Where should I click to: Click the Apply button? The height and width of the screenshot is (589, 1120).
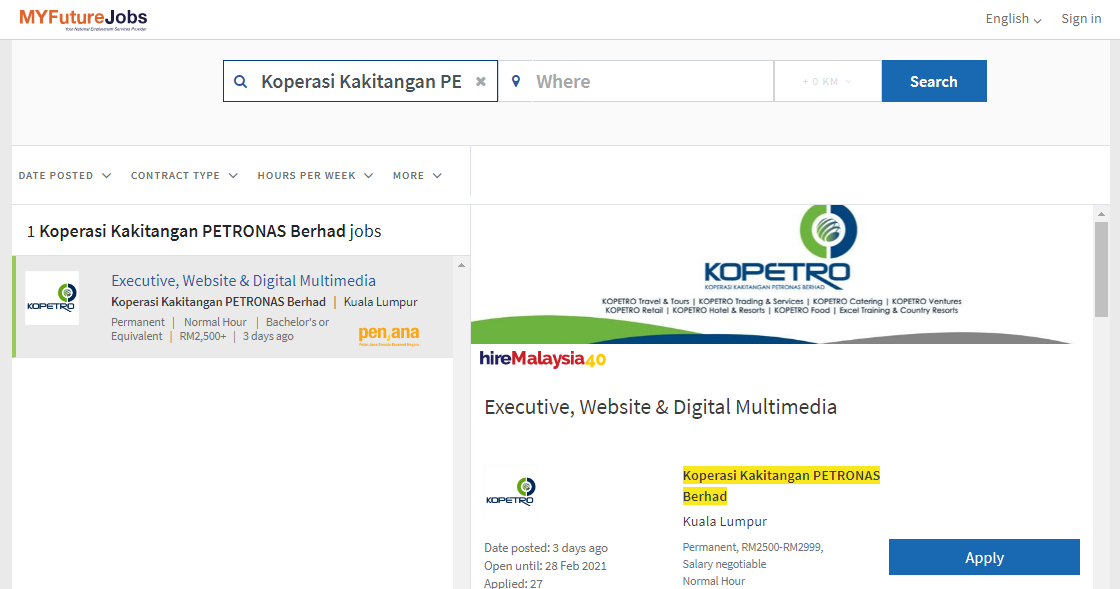[984, 557]
